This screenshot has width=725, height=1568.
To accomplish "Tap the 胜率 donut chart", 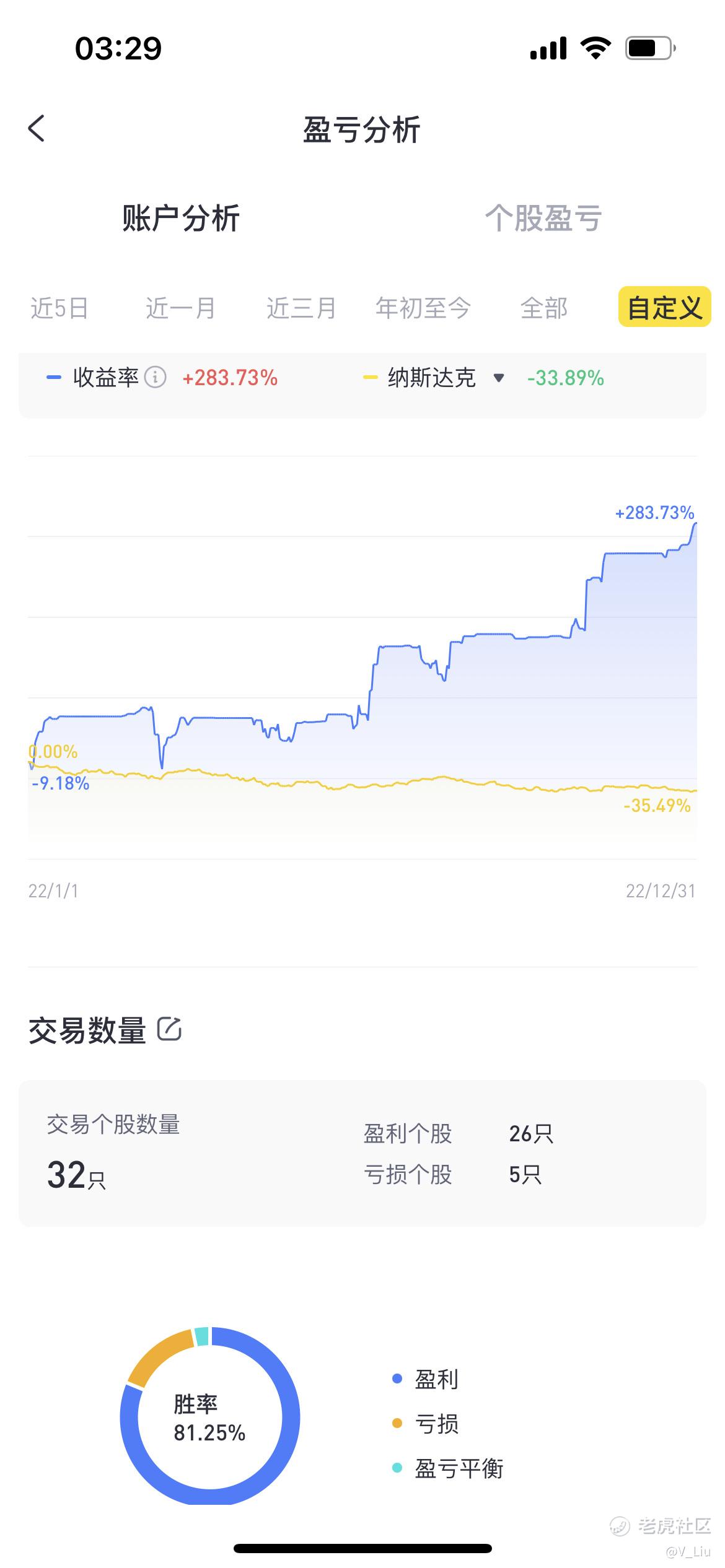I will (210, 1417).
